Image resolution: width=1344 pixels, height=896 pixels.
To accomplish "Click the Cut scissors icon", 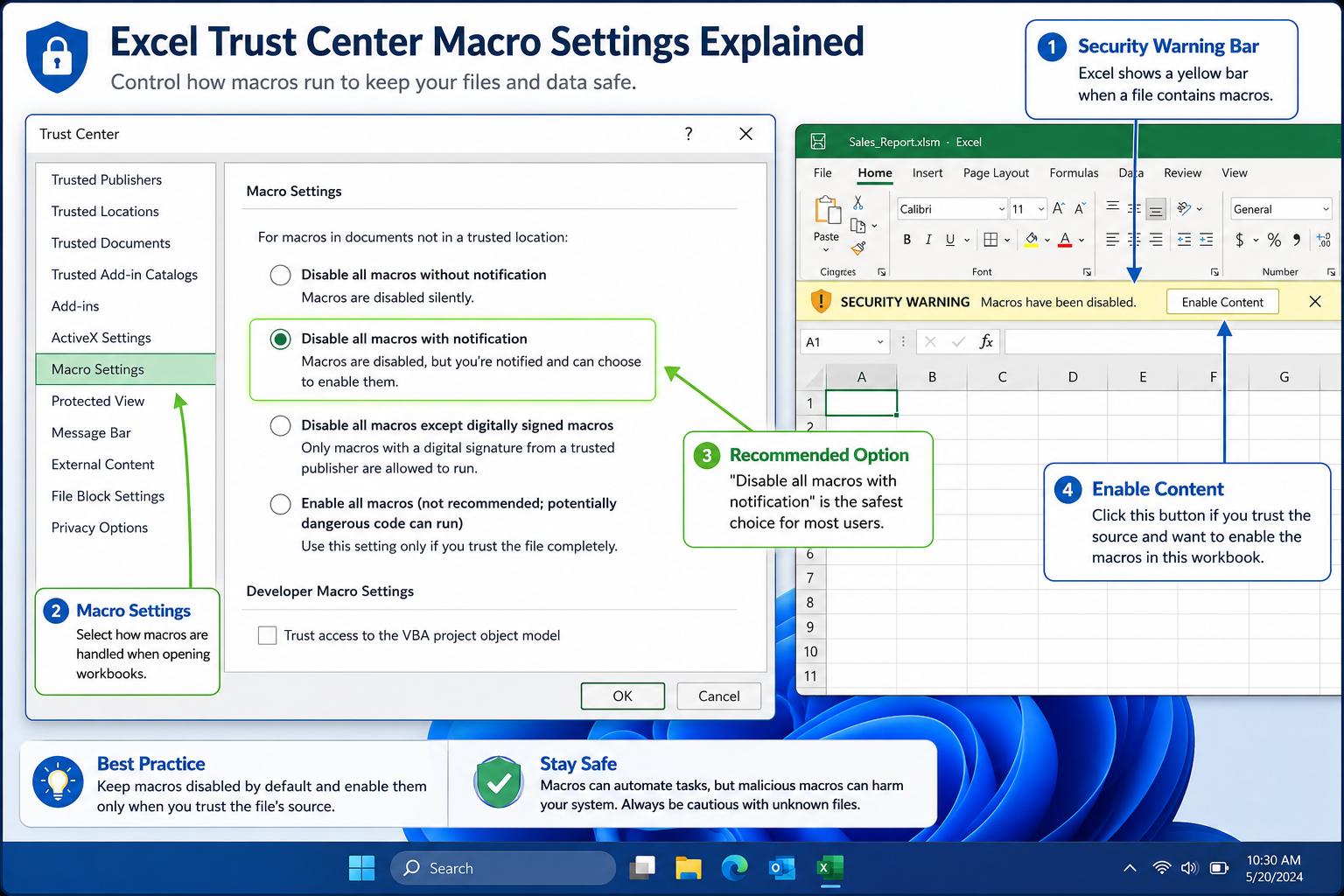I will (x=858, y=203).
